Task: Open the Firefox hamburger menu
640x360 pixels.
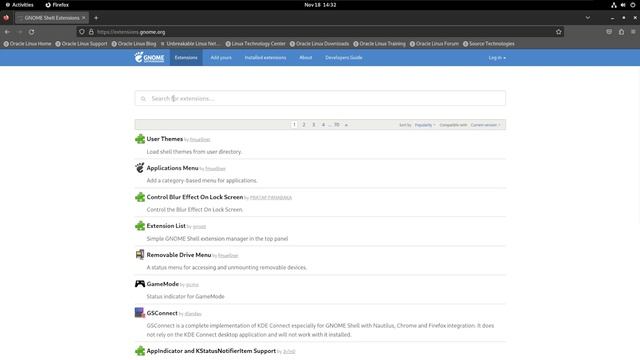Action: pyautogui.click(x=633, y=32)
